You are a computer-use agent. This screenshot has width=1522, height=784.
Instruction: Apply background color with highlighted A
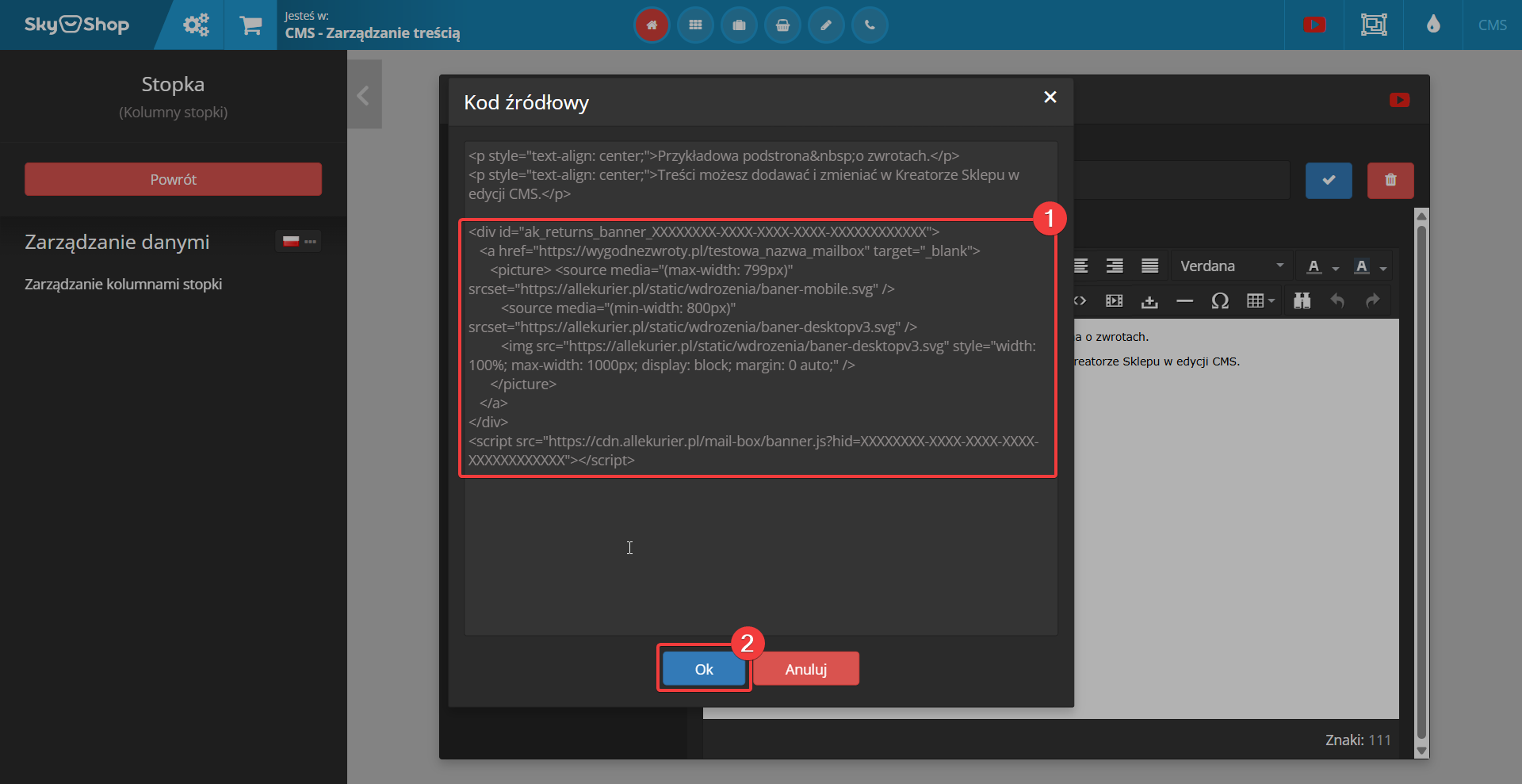[x=1362, y=266]
